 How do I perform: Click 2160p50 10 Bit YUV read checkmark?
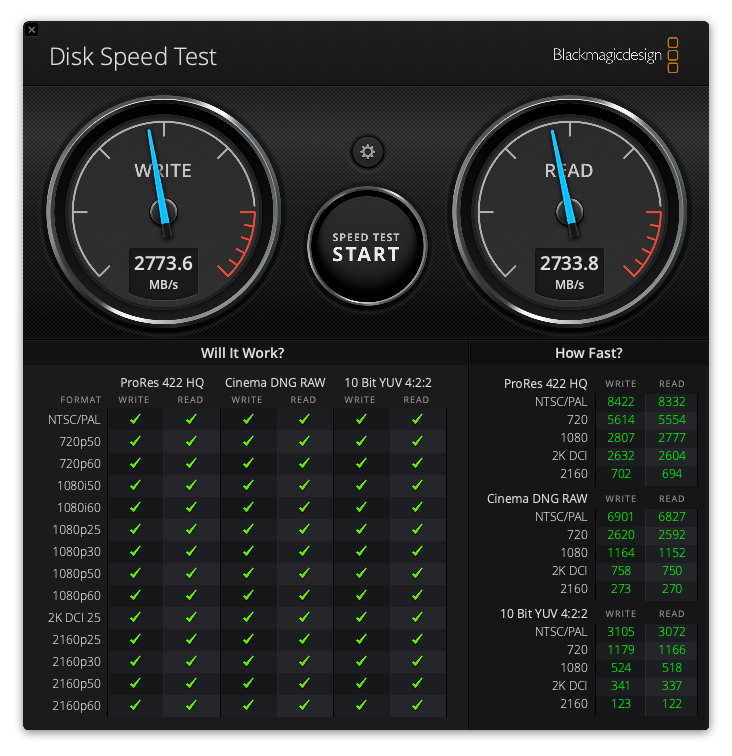tap(417, 683)
